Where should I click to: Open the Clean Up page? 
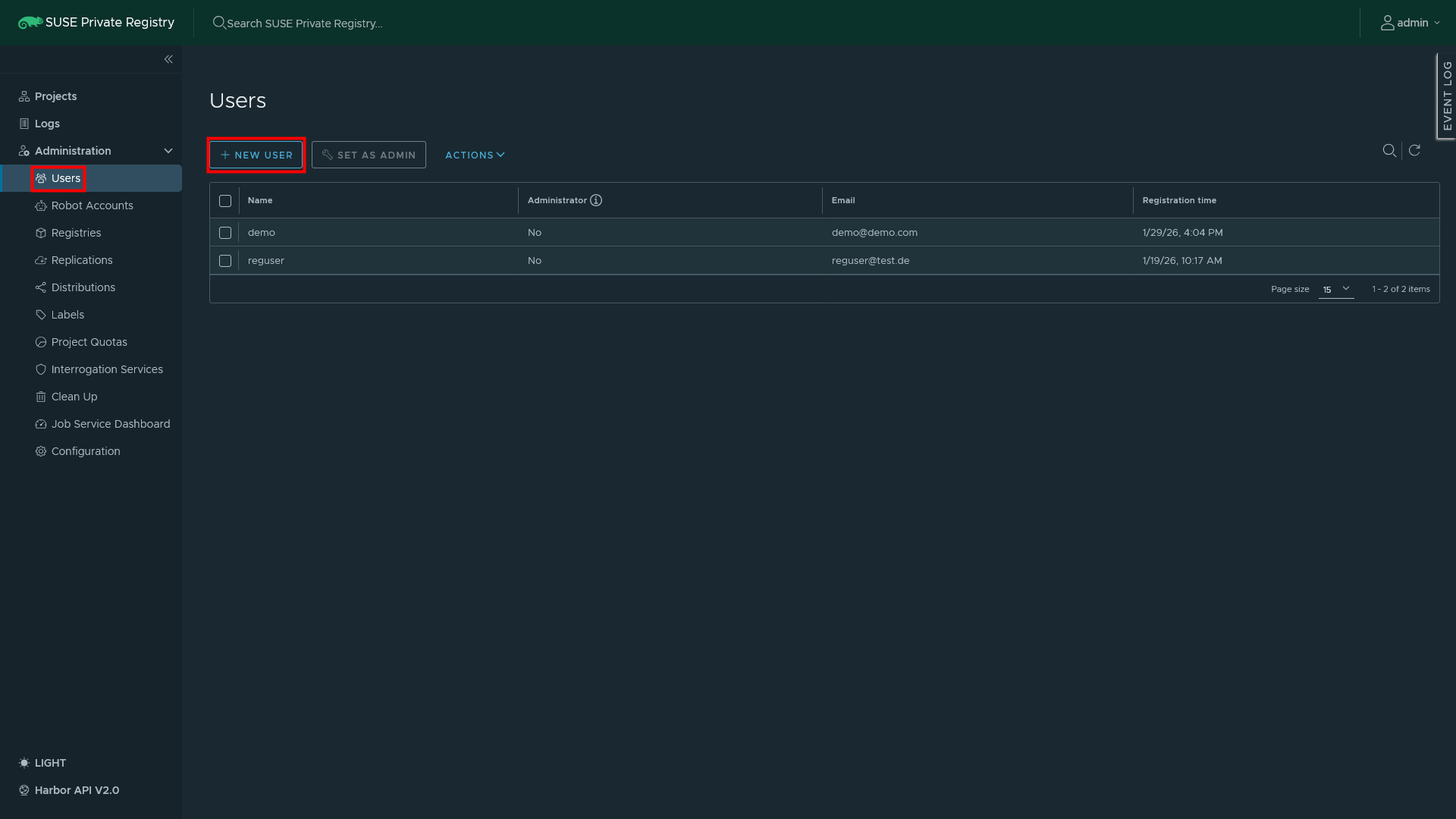[x=74, y=397]
